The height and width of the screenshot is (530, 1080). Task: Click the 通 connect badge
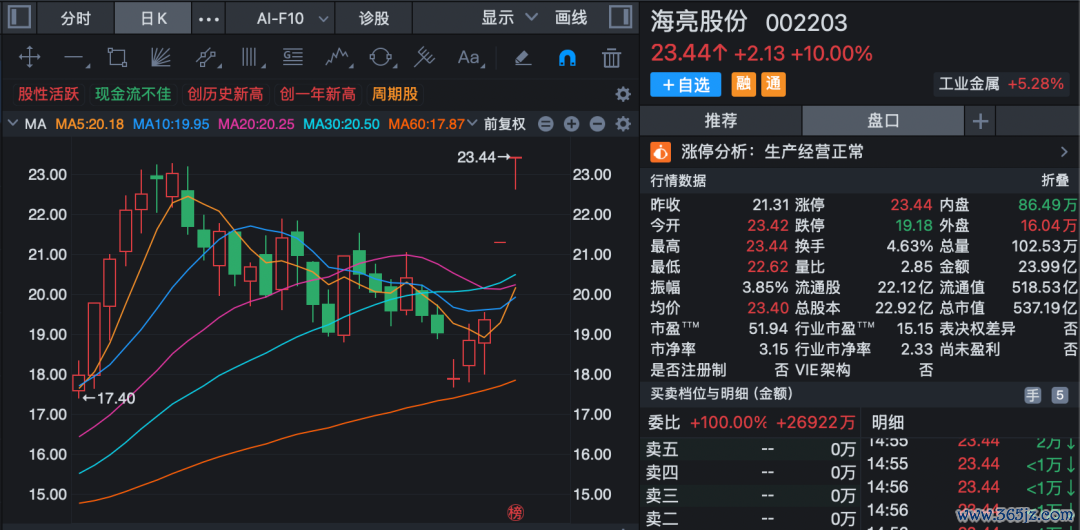773,84
